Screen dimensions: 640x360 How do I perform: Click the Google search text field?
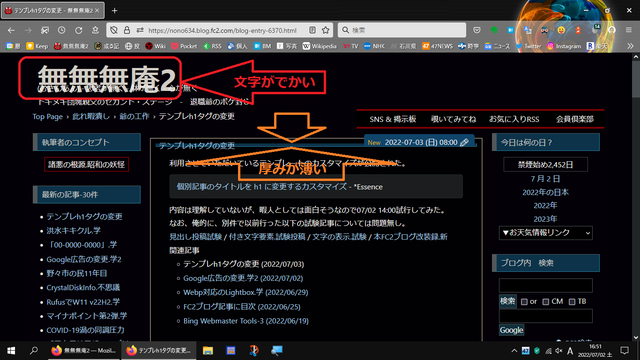click(546, 316)
